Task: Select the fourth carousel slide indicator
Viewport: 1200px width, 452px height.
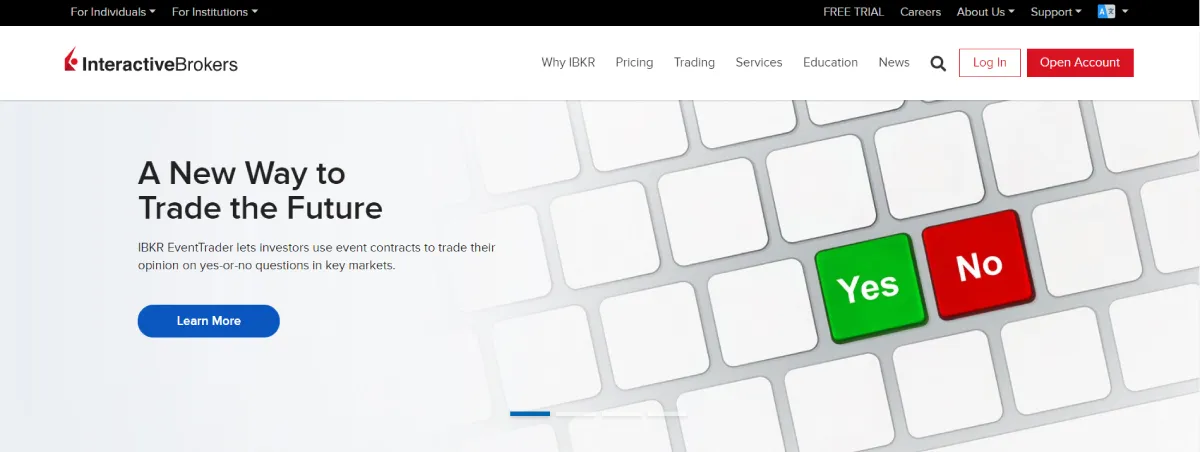Action: 668,414
